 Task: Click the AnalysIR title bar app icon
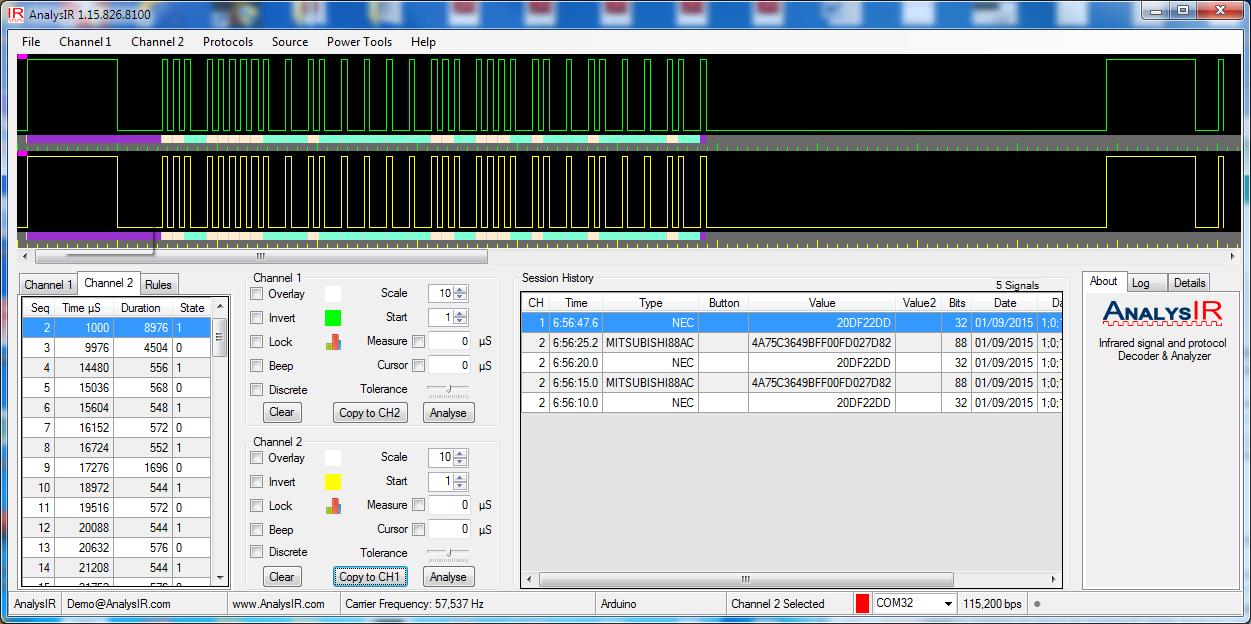pyautogui.click(x=15, y=14)
